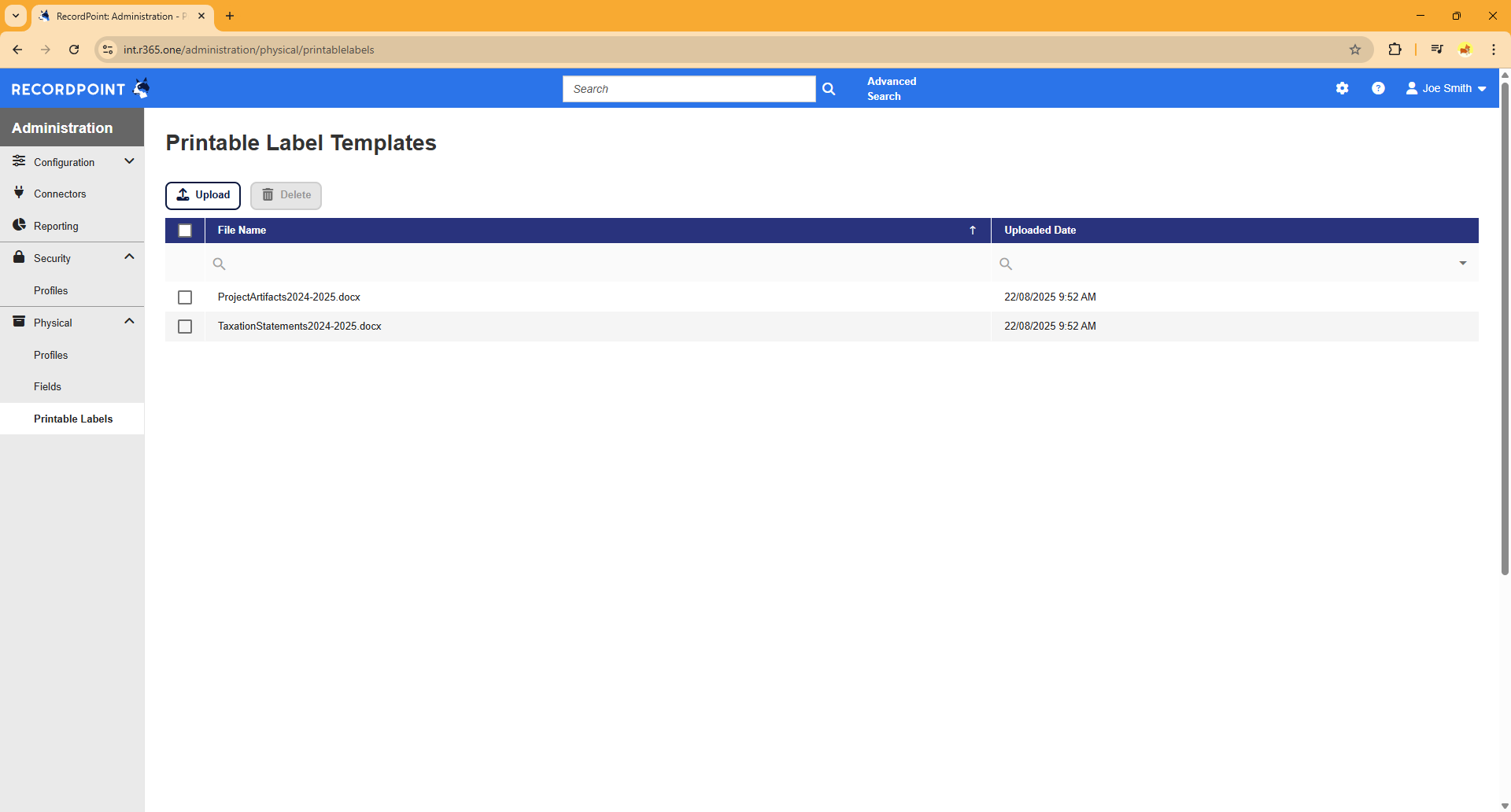Open the Advanced Search link

point(891,89)
